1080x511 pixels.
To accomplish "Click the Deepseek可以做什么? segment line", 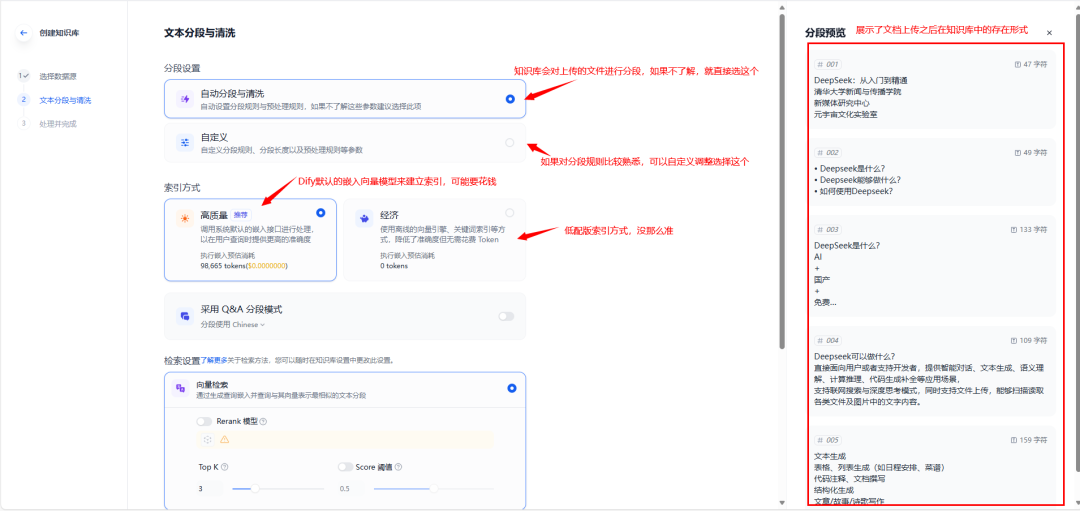I will tap(854, 356).
